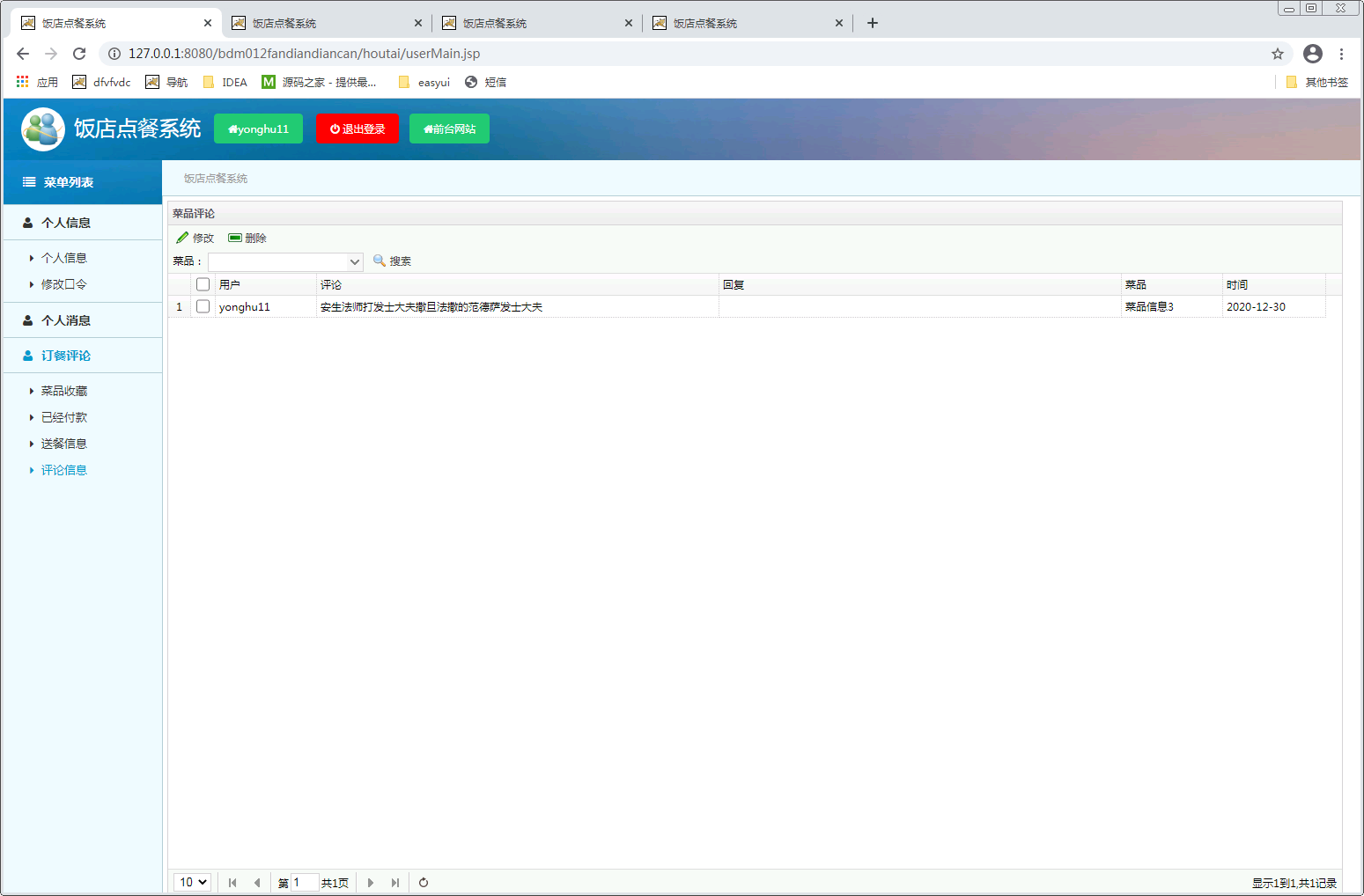This screenshot has height=896, width=1364.
Task: Click the browser back arrow
Action: [x=23, y=54]
